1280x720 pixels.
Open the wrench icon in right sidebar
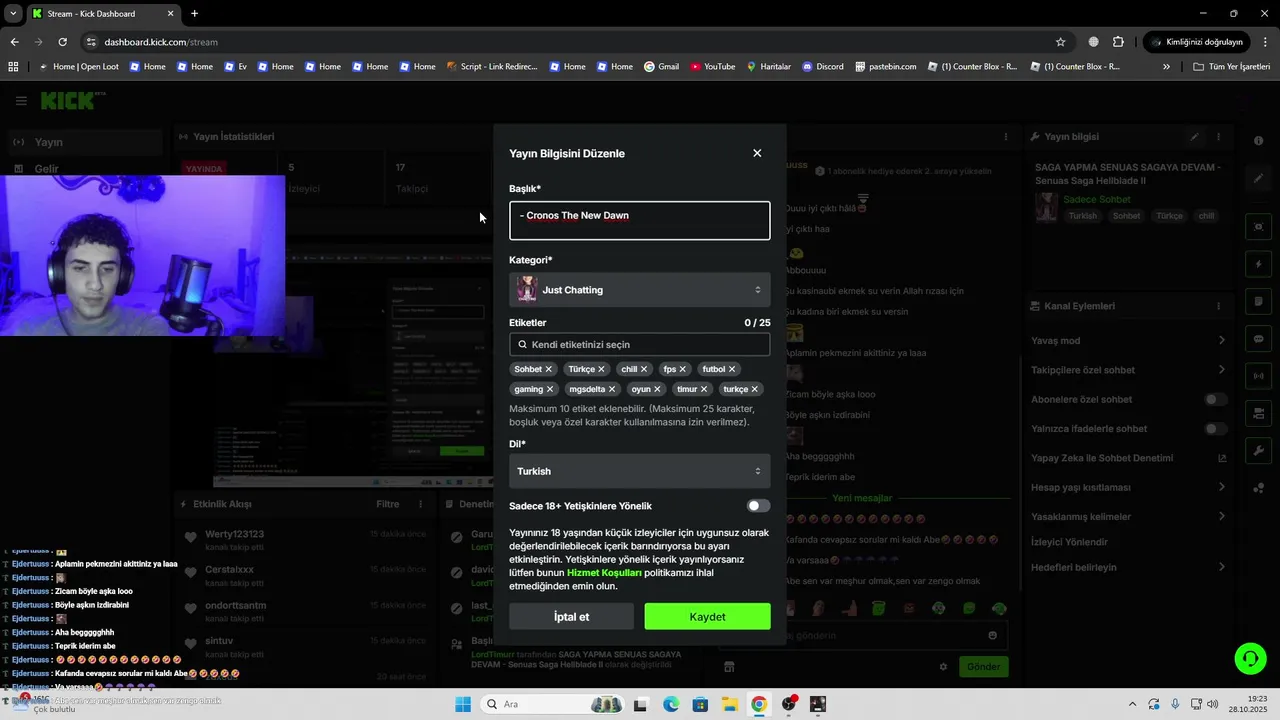1259,450
